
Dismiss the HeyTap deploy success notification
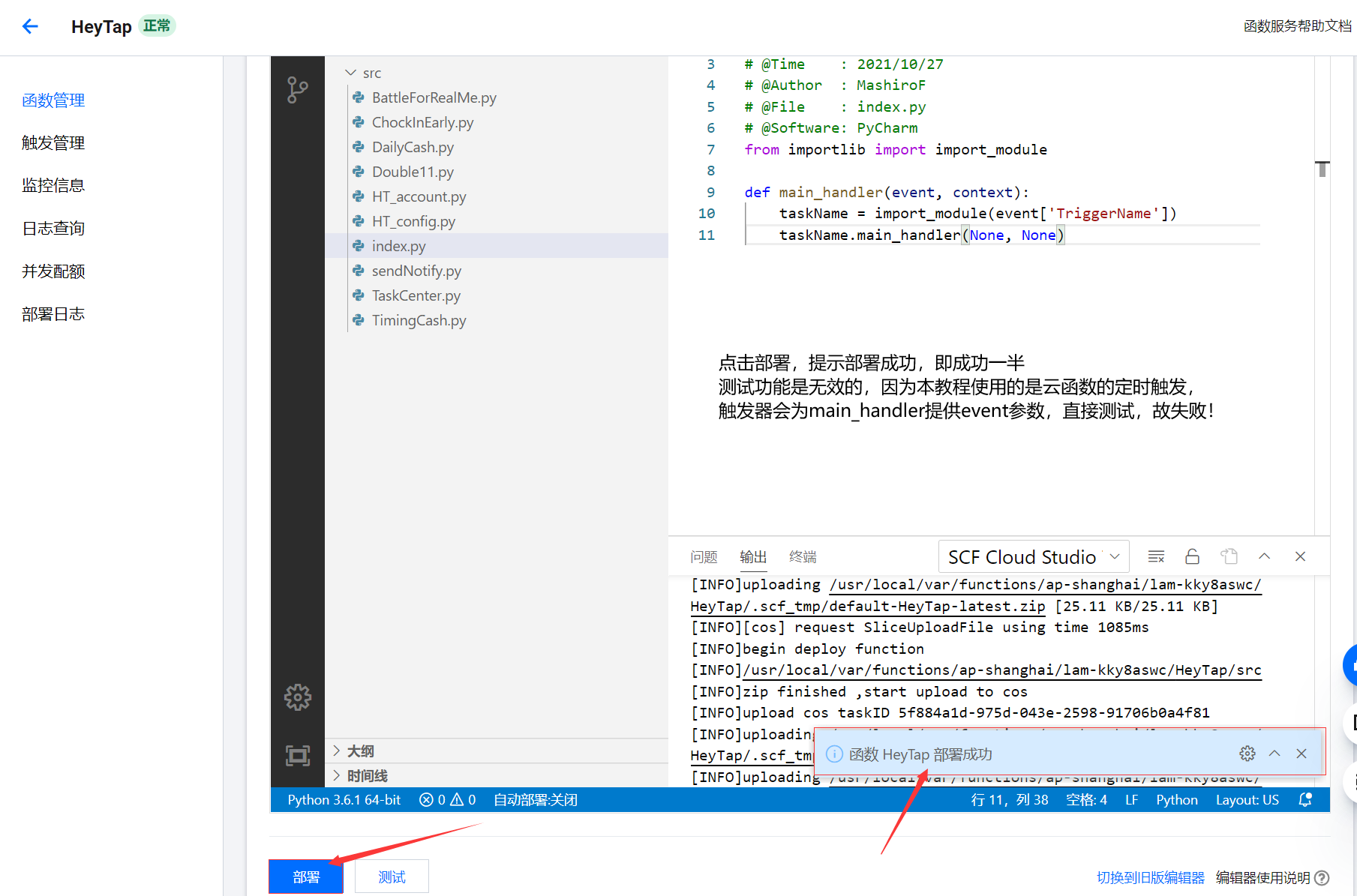[1301, 754]
